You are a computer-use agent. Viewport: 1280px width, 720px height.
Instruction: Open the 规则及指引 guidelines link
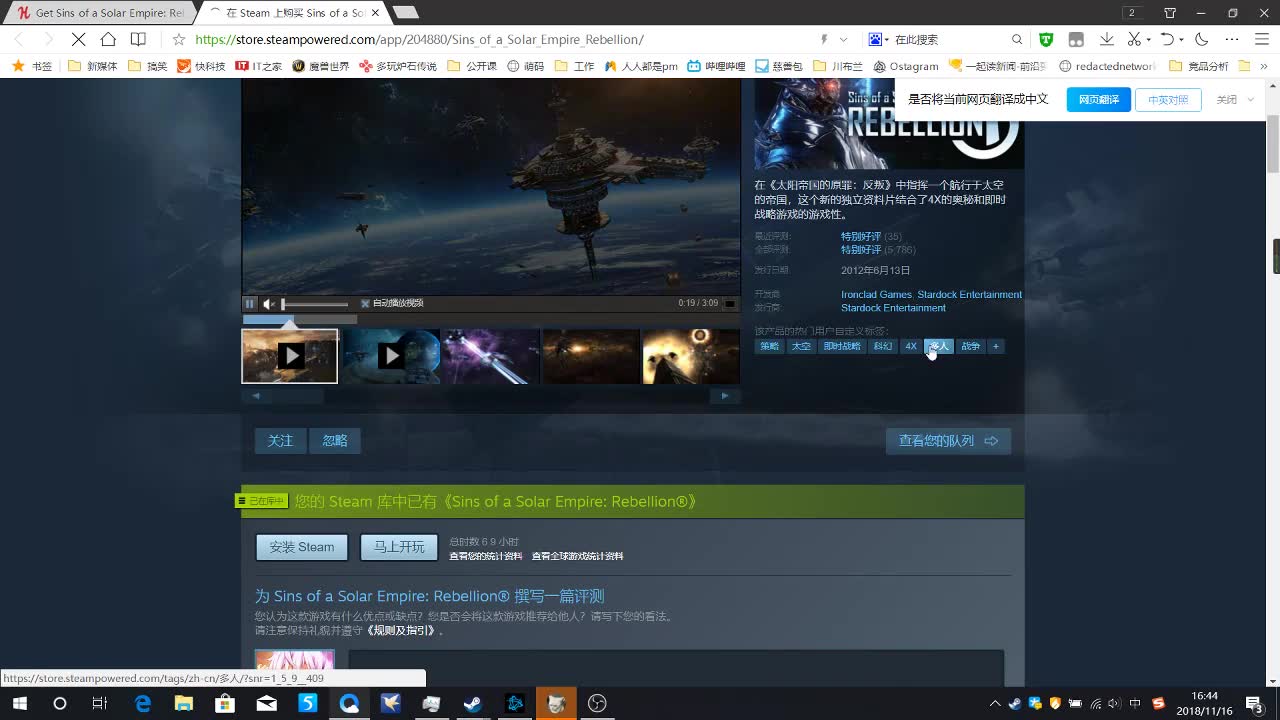[x=401, y=630]
